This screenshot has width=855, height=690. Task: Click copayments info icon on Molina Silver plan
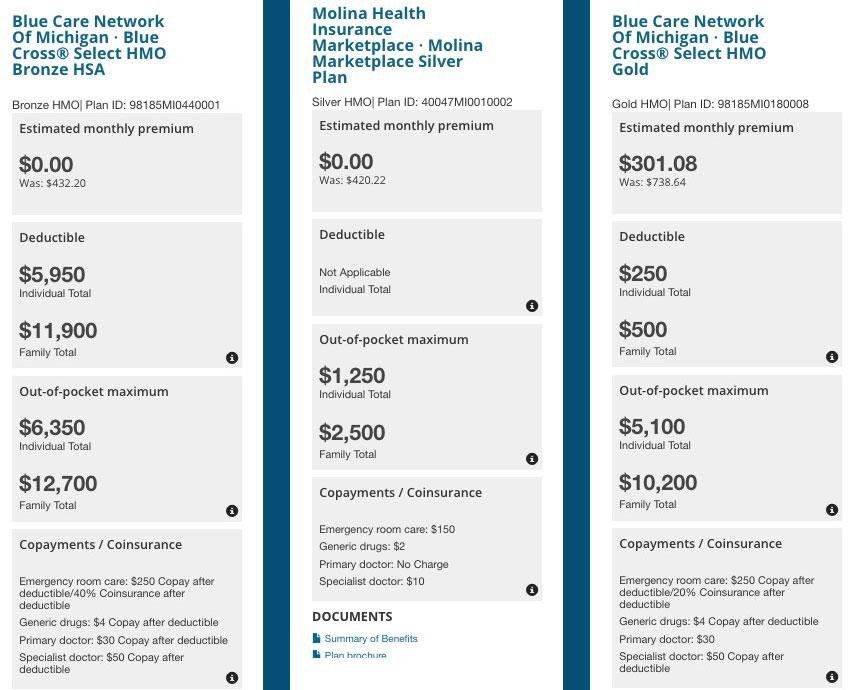(x=532, y=590)
